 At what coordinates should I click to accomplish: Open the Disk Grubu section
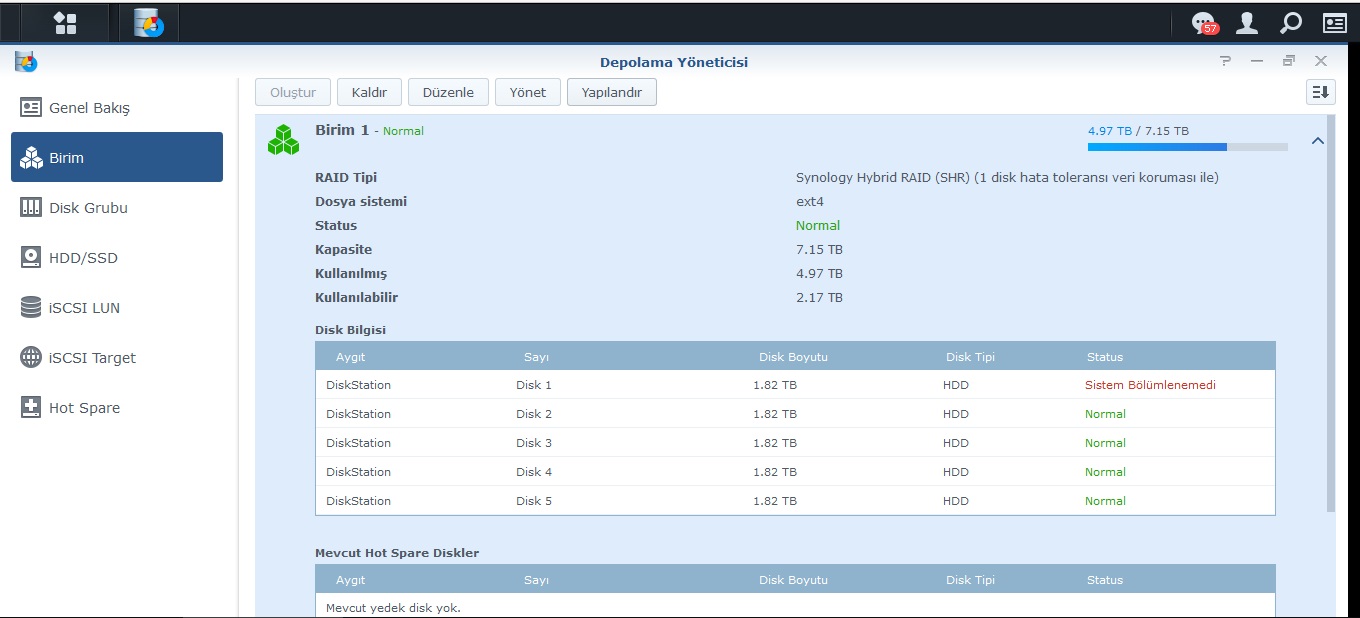coord(117,208)
